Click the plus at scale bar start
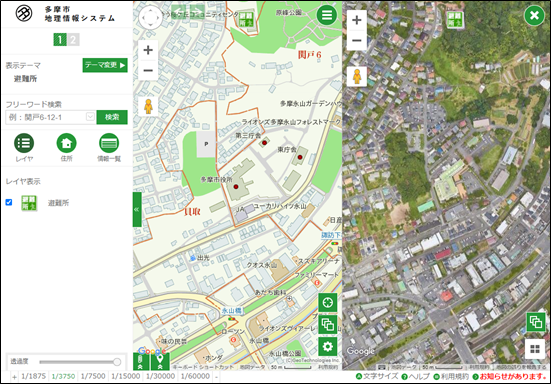 pyautogui.click(x=14, y=377)
